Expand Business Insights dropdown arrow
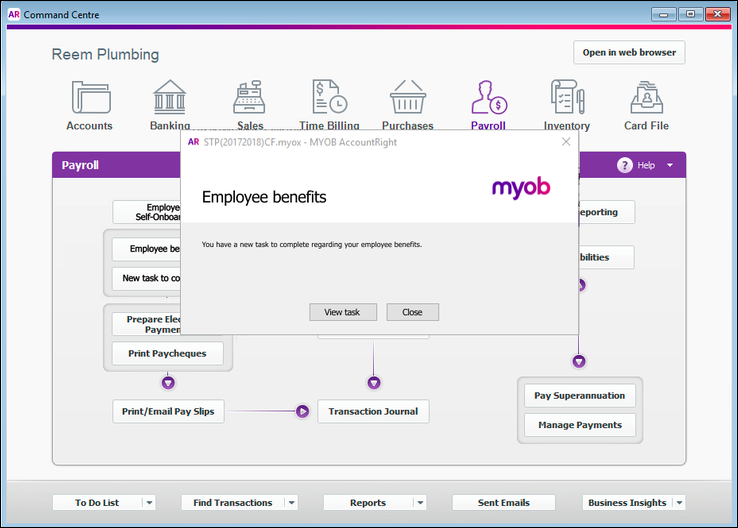 pyautogui.click(x=679, y=503)
